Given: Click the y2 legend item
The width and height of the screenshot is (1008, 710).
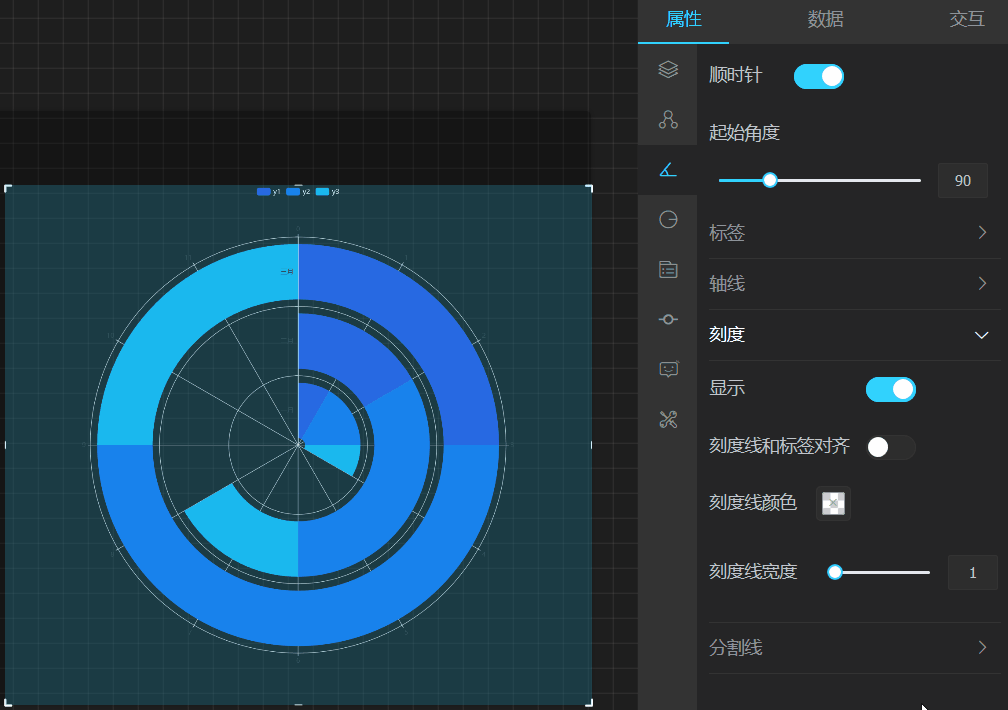Looking at the screenshot, I should [298, 192].
